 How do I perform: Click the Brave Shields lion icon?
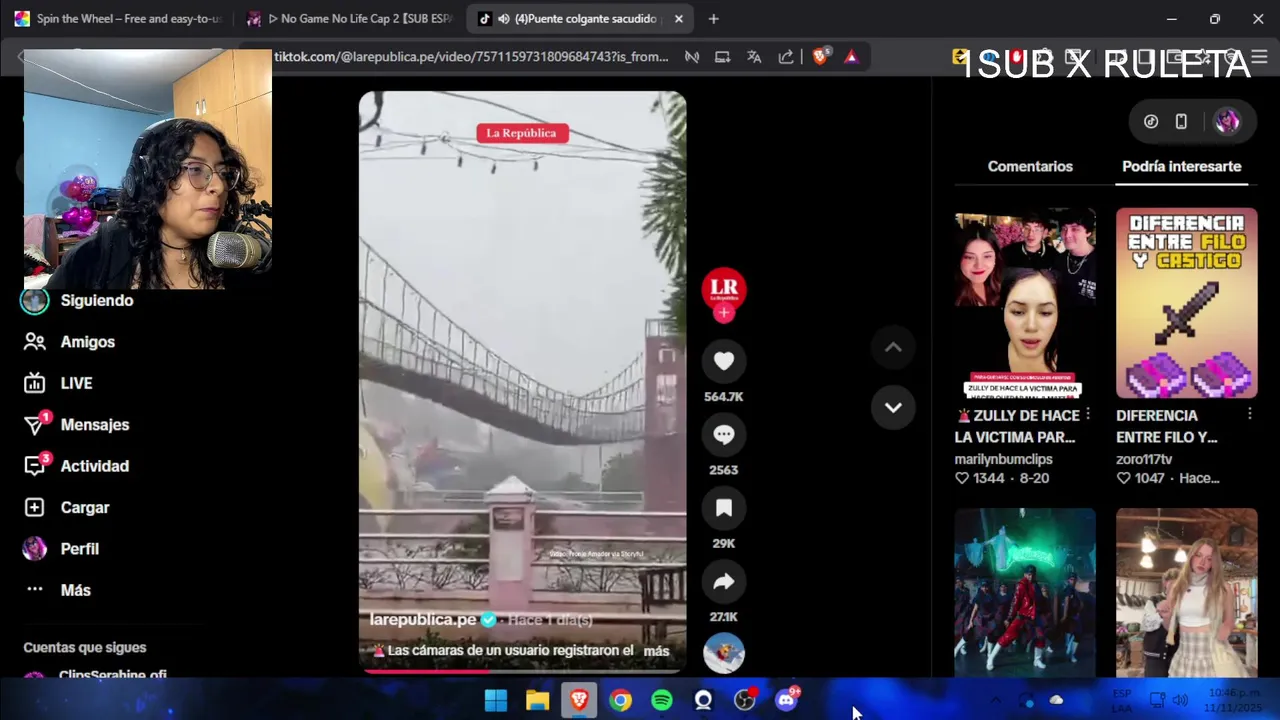click(820, 57)
